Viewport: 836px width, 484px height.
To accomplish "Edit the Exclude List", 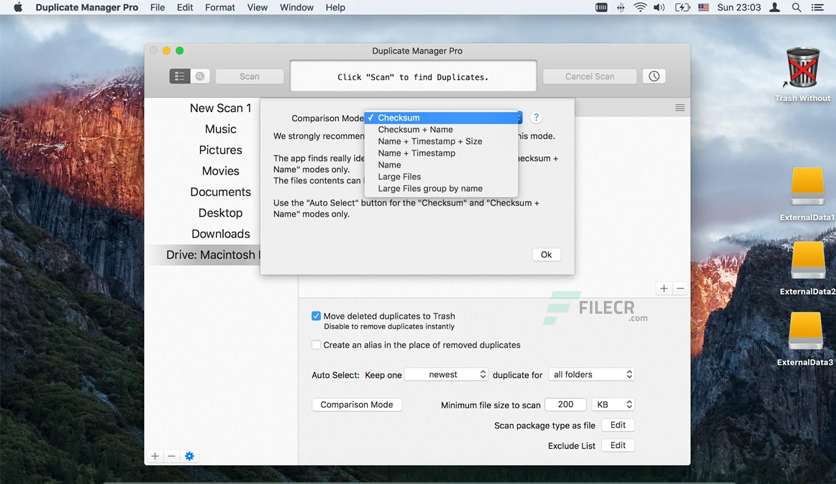I will [x=618, y=445].
